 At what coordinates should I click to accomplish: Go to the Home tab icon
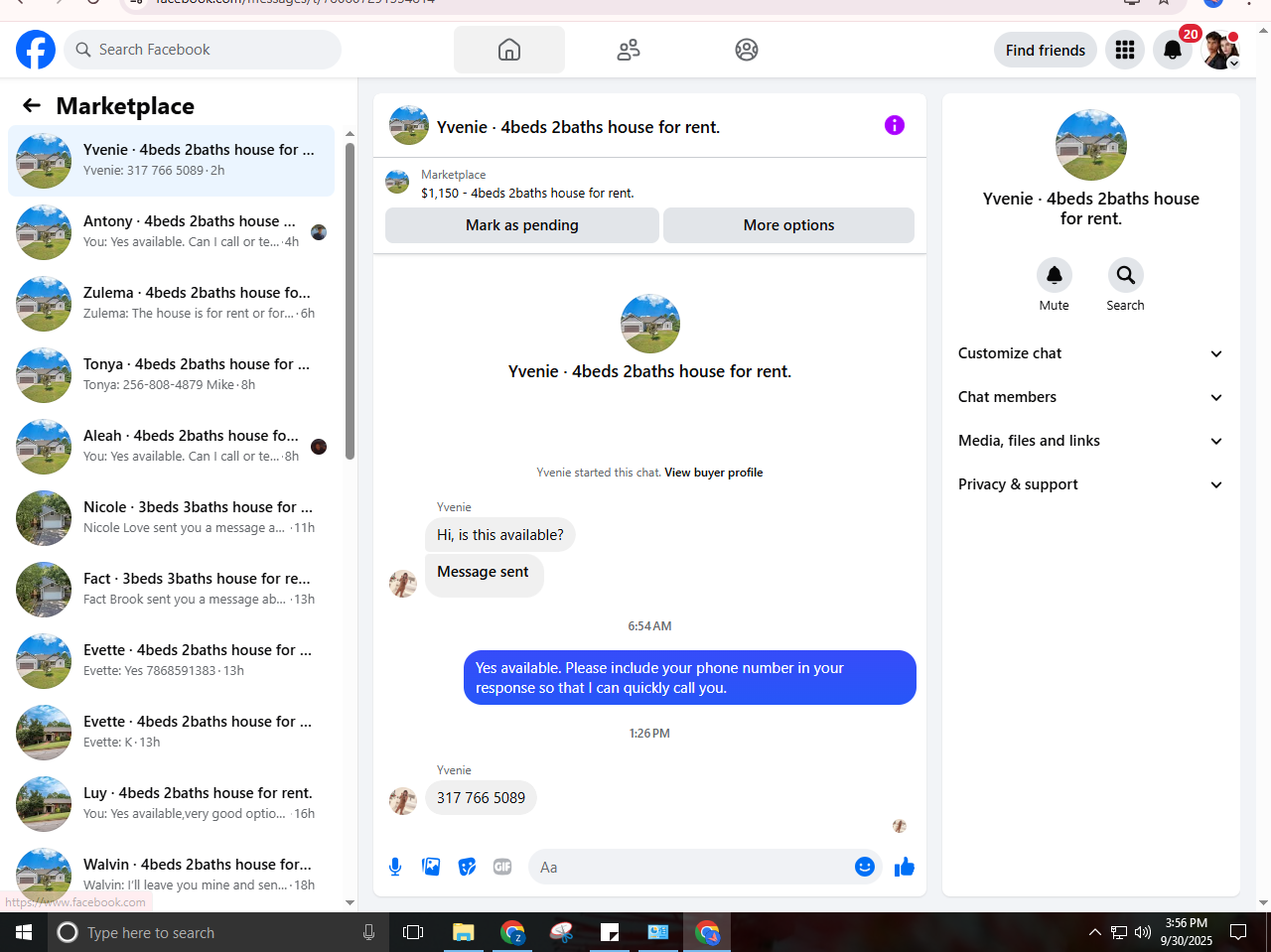click(509, 50)
